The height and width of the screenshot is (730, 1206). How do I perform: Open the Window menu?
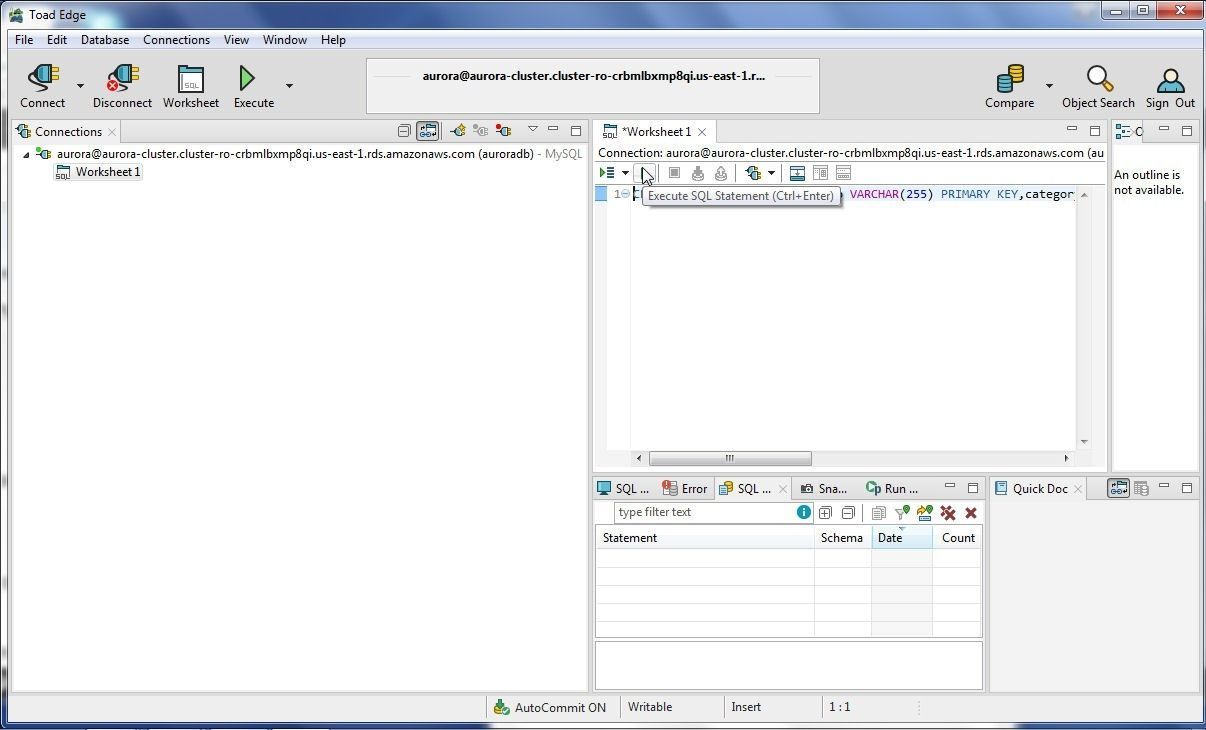[284, 40]
